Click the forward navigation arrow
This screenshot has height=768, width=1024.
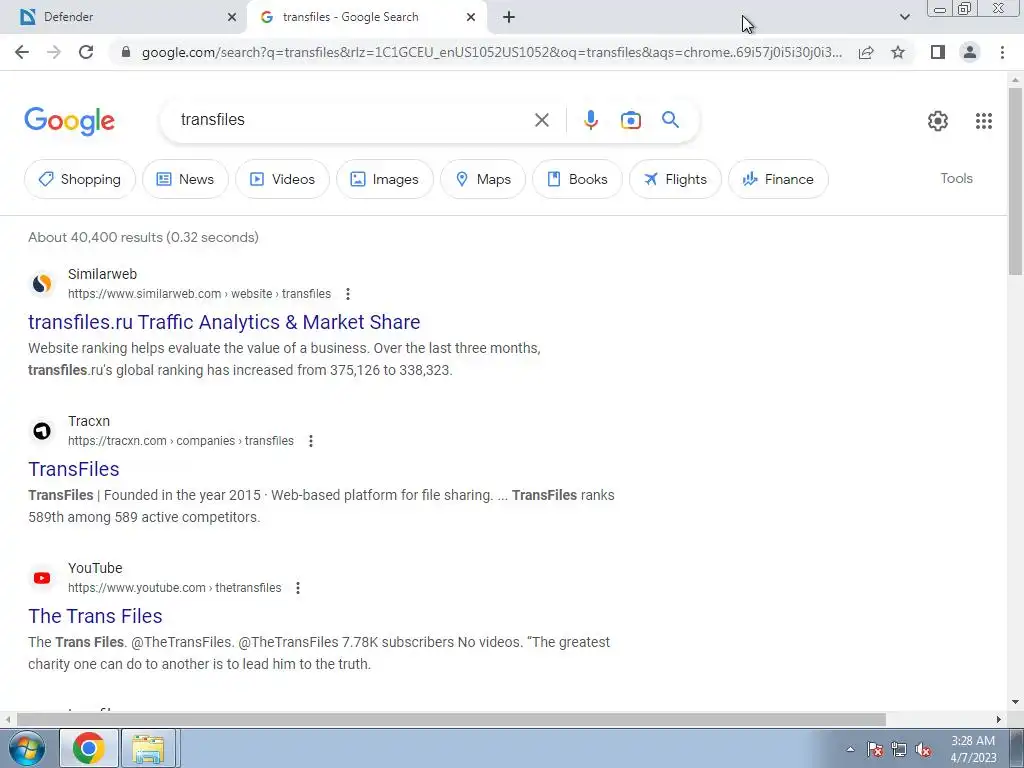(x=54, y=52)
